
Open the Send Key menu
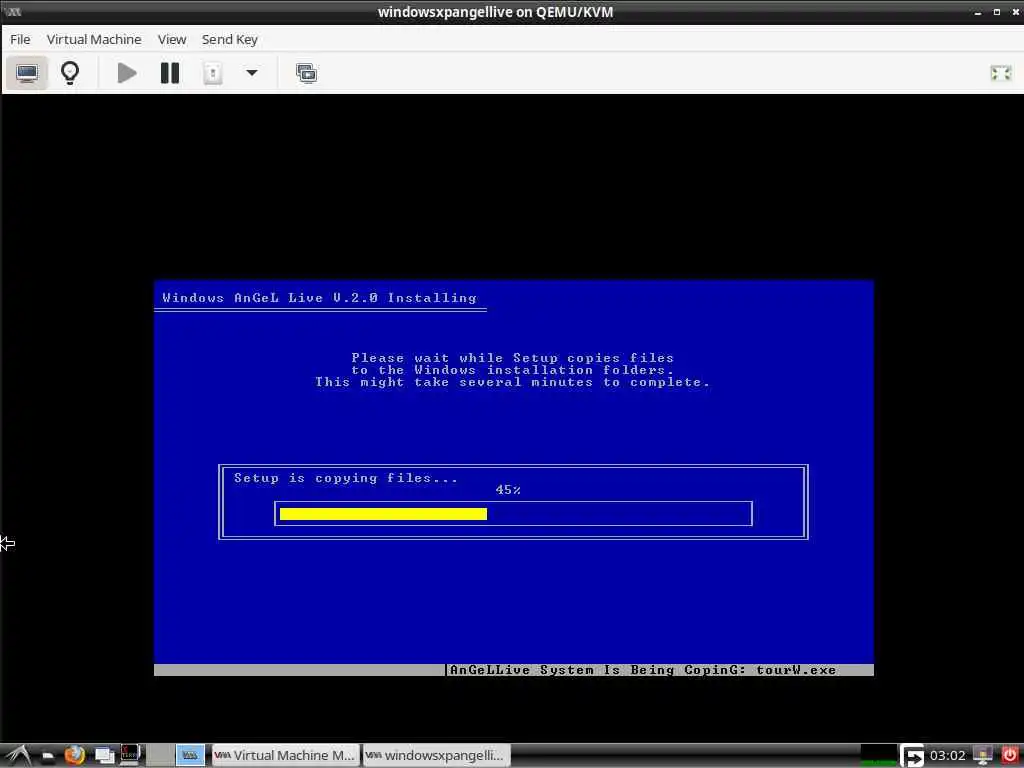230,40
